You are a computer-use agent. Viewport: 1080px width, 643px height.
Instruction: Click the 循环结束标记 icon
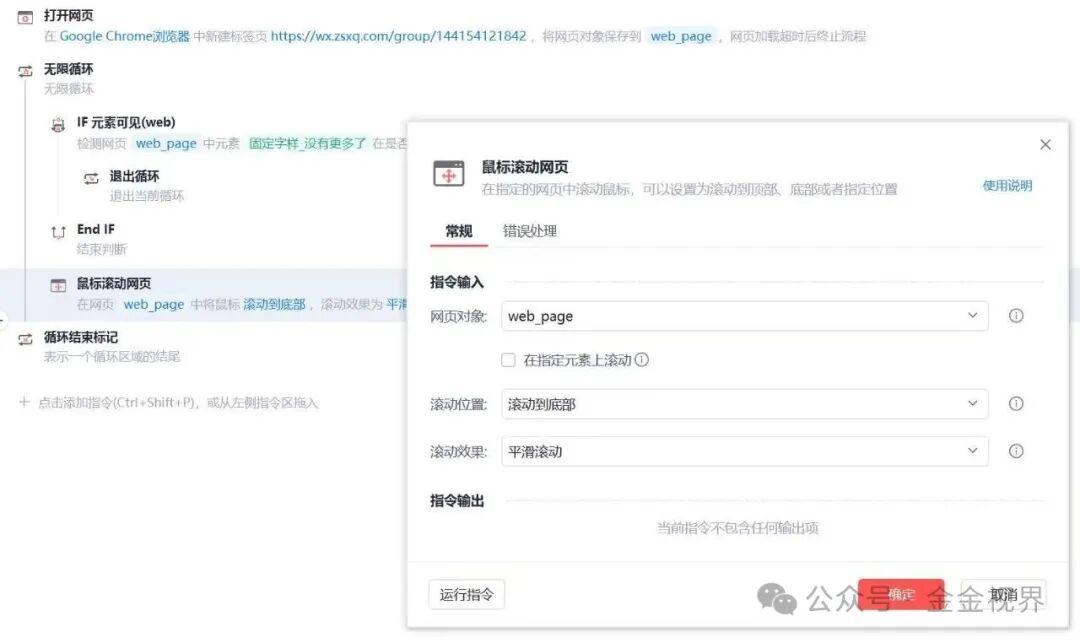(x=25, y=338)
